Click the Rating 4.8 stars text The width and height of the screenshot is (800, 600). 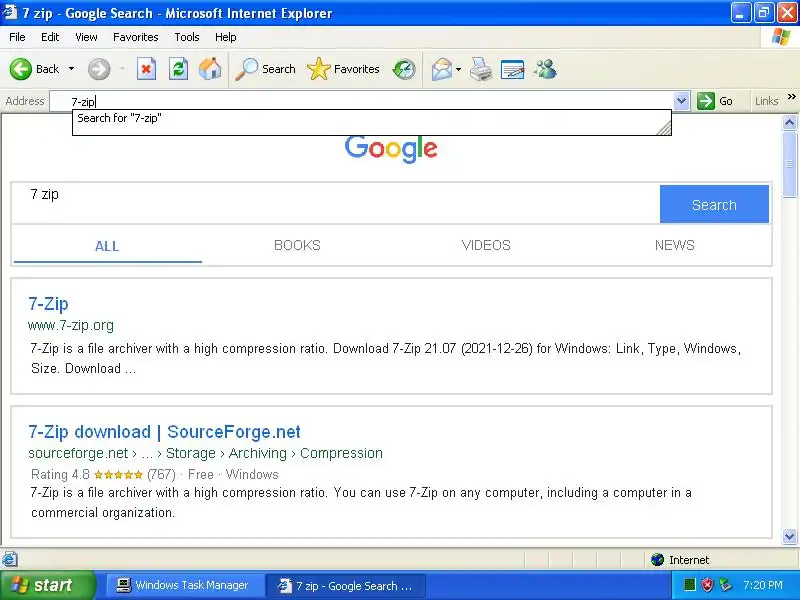pos(155,474)
